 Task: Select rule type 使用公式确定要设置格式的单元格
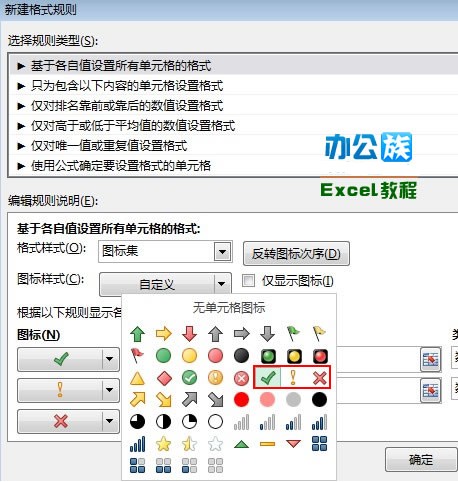(x=121, y=165)
